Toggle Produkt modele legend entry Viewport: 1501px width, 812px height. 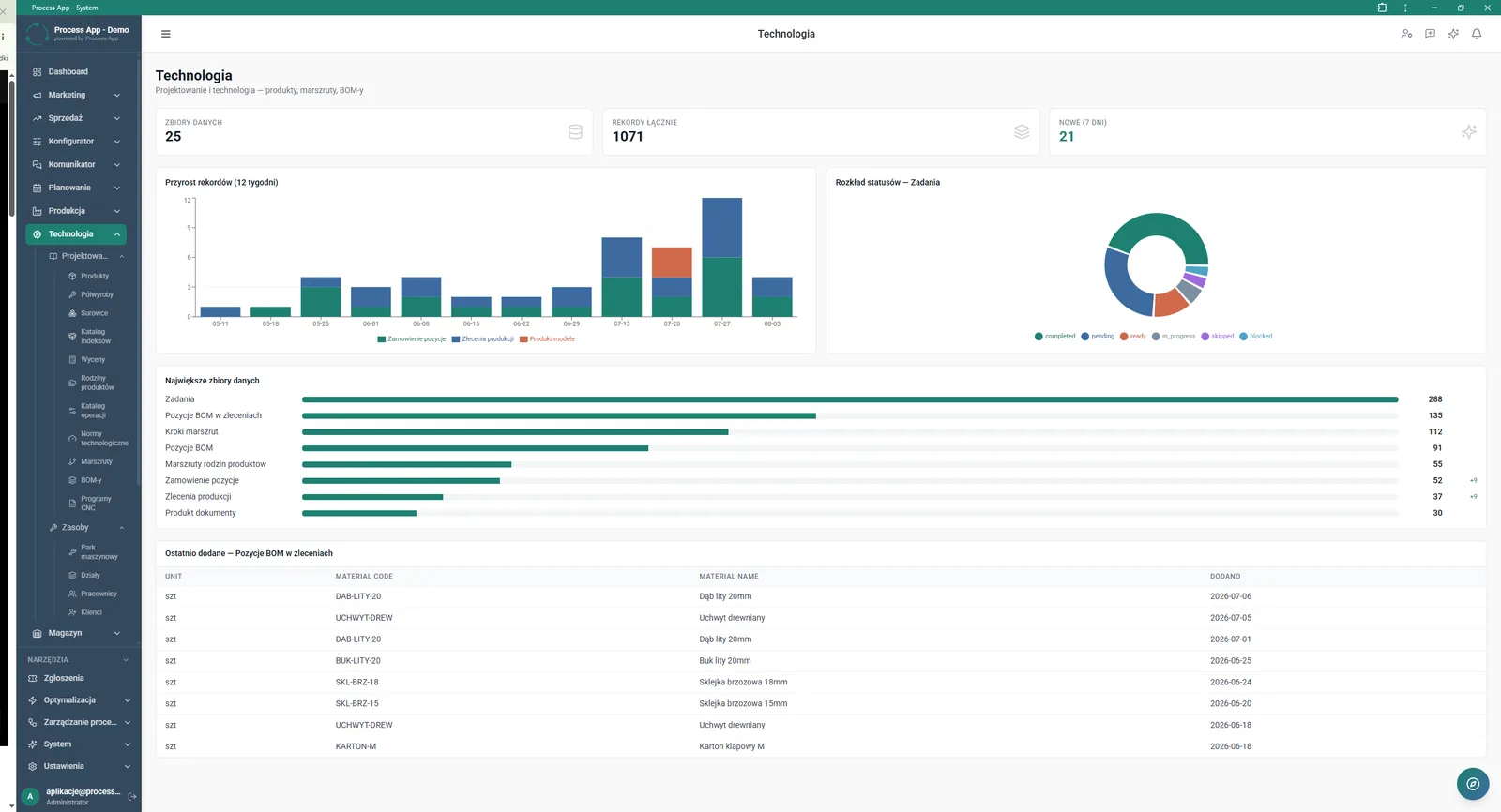(x=547, y=339)
